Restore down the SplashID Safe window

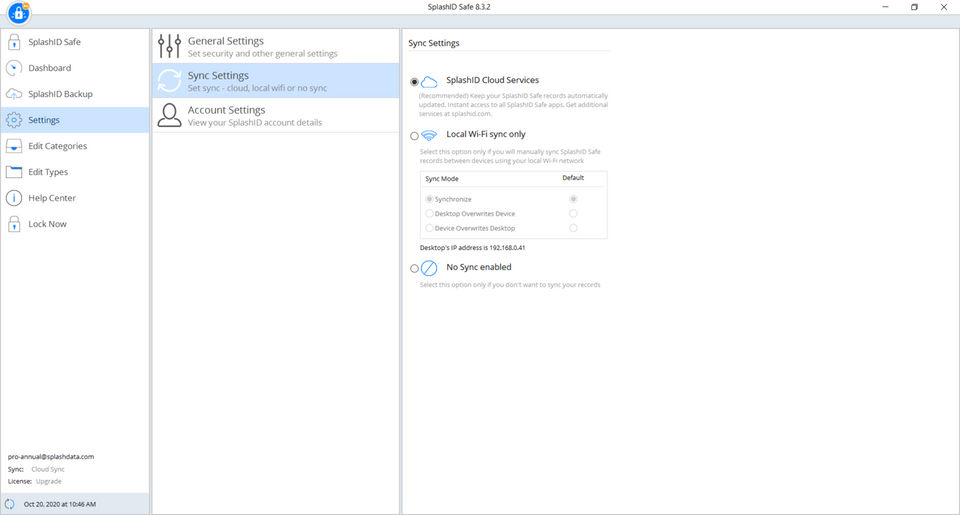point(914,7)
